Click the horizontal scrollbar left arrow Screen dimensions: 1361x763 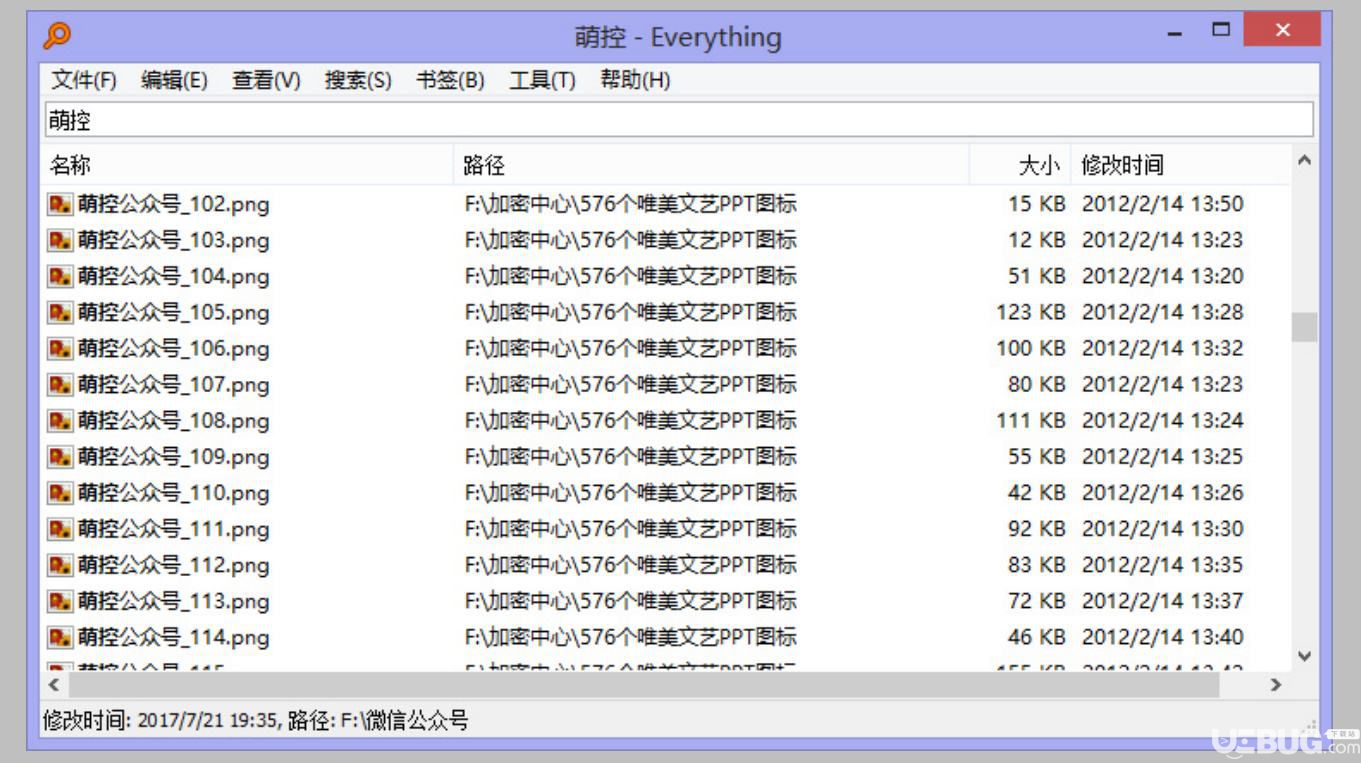tap(55, 685)
